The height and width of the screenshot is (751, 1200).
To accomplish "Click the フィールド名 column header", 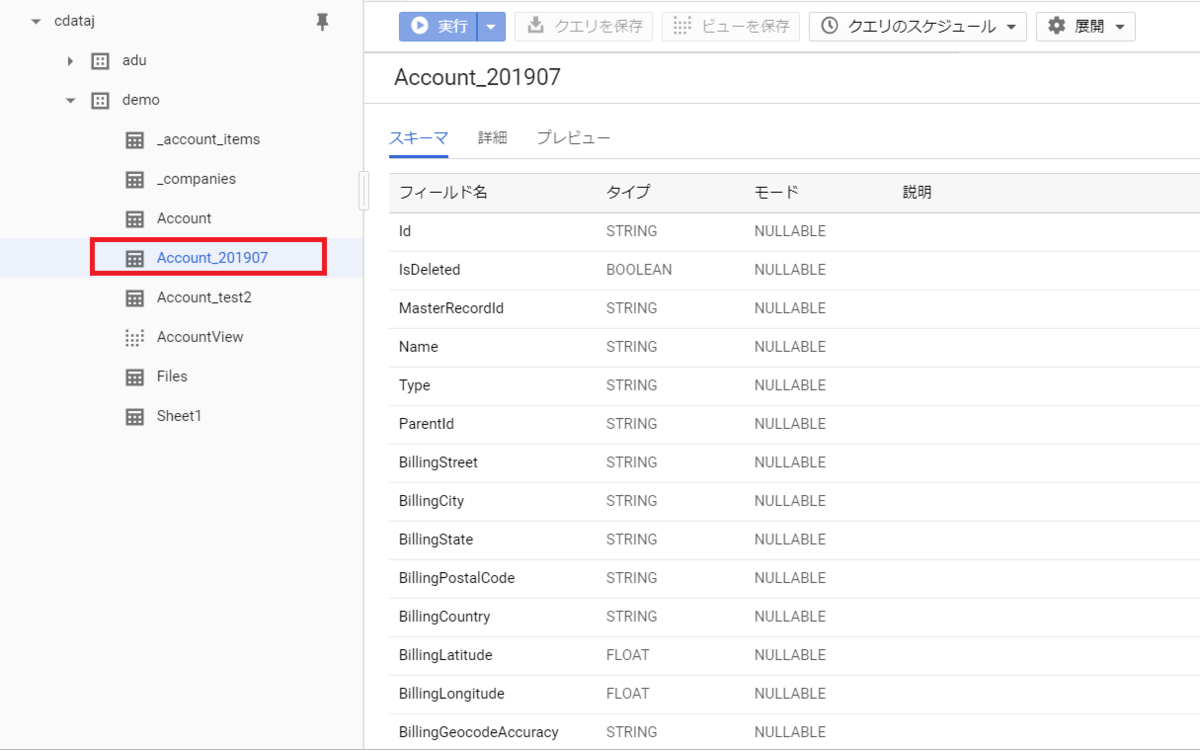I will coord(443,192).
